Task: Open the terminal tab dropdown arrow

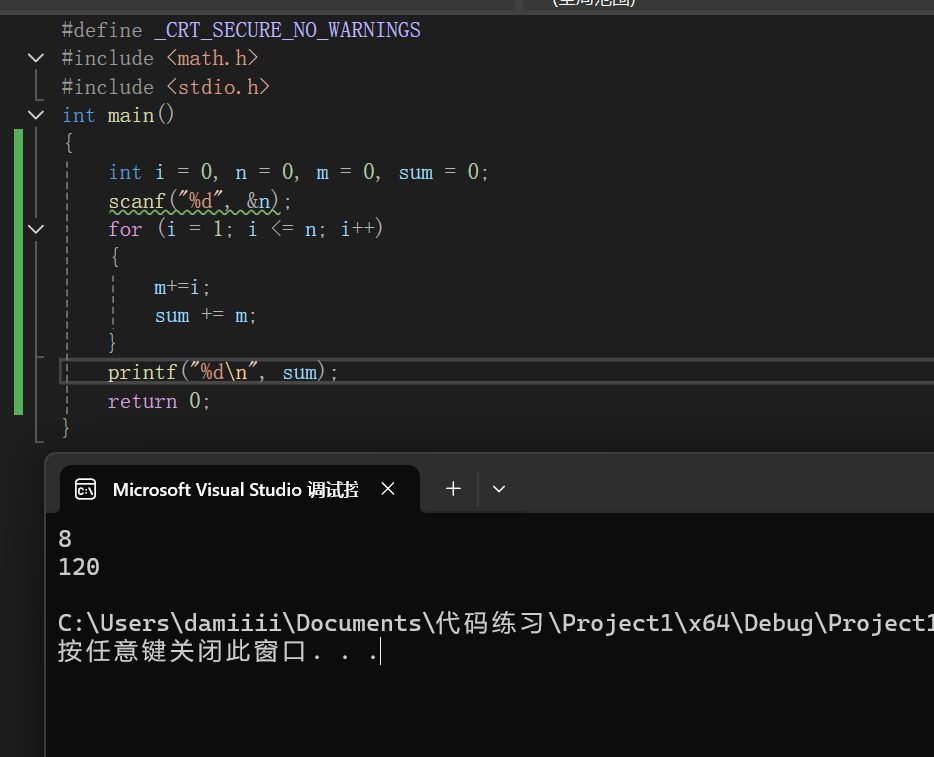Action: click(x=499, y=489)
